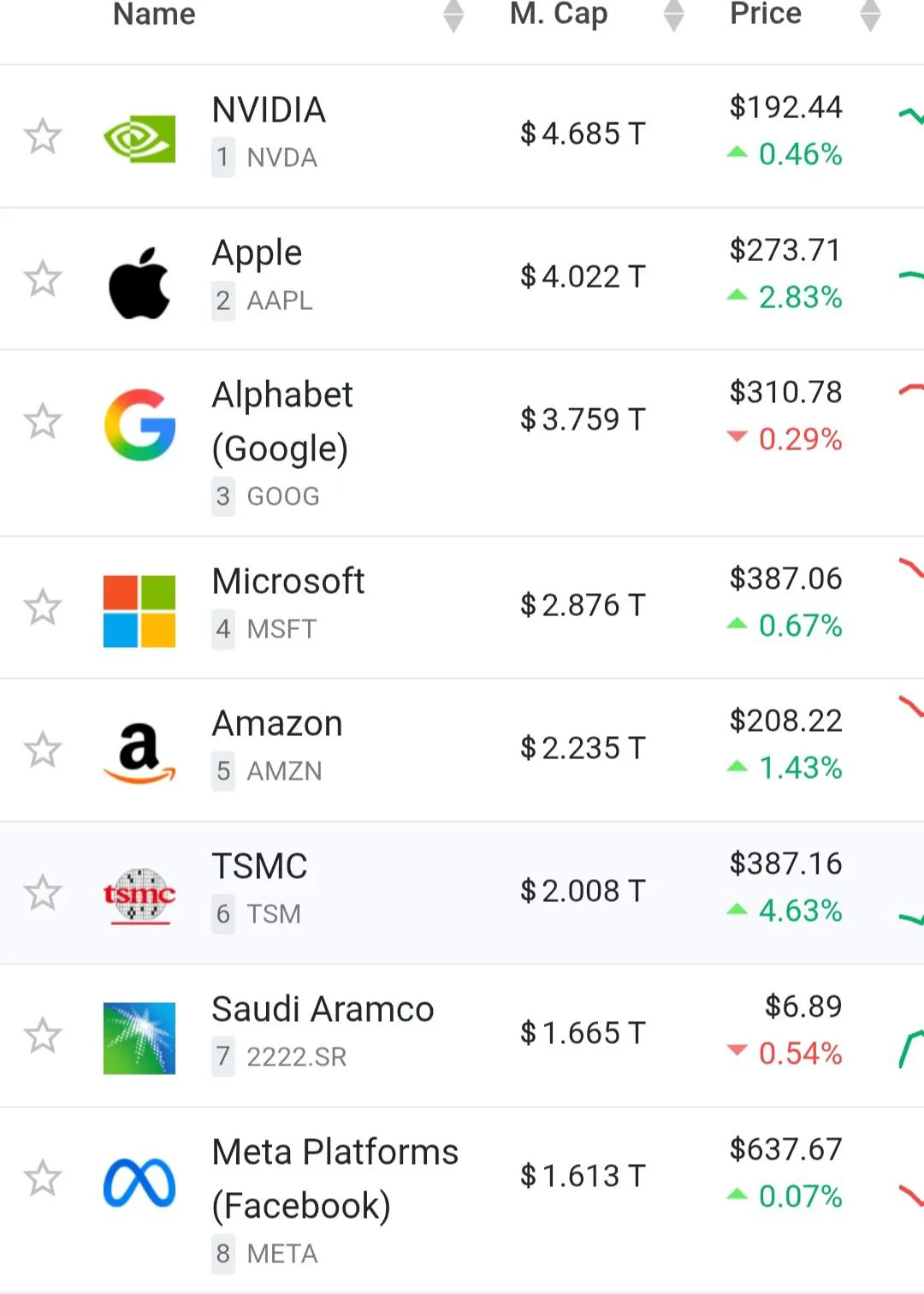924x1294 pixels.
Task: Sort by Name using the arrows
Action: [x=453, y=15]
